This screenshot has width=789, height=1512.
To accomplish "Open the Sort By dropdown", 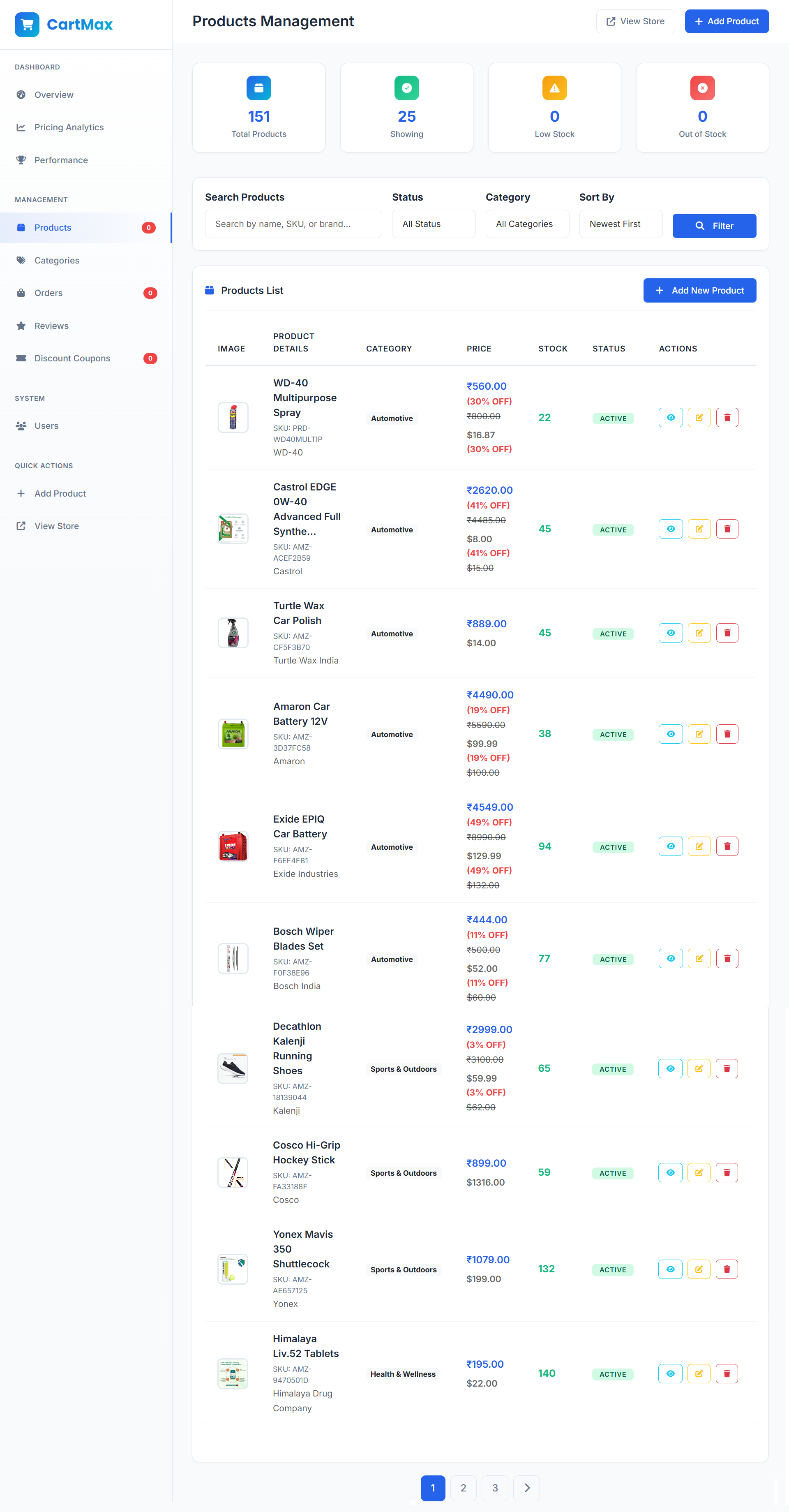I will point(621,224).
